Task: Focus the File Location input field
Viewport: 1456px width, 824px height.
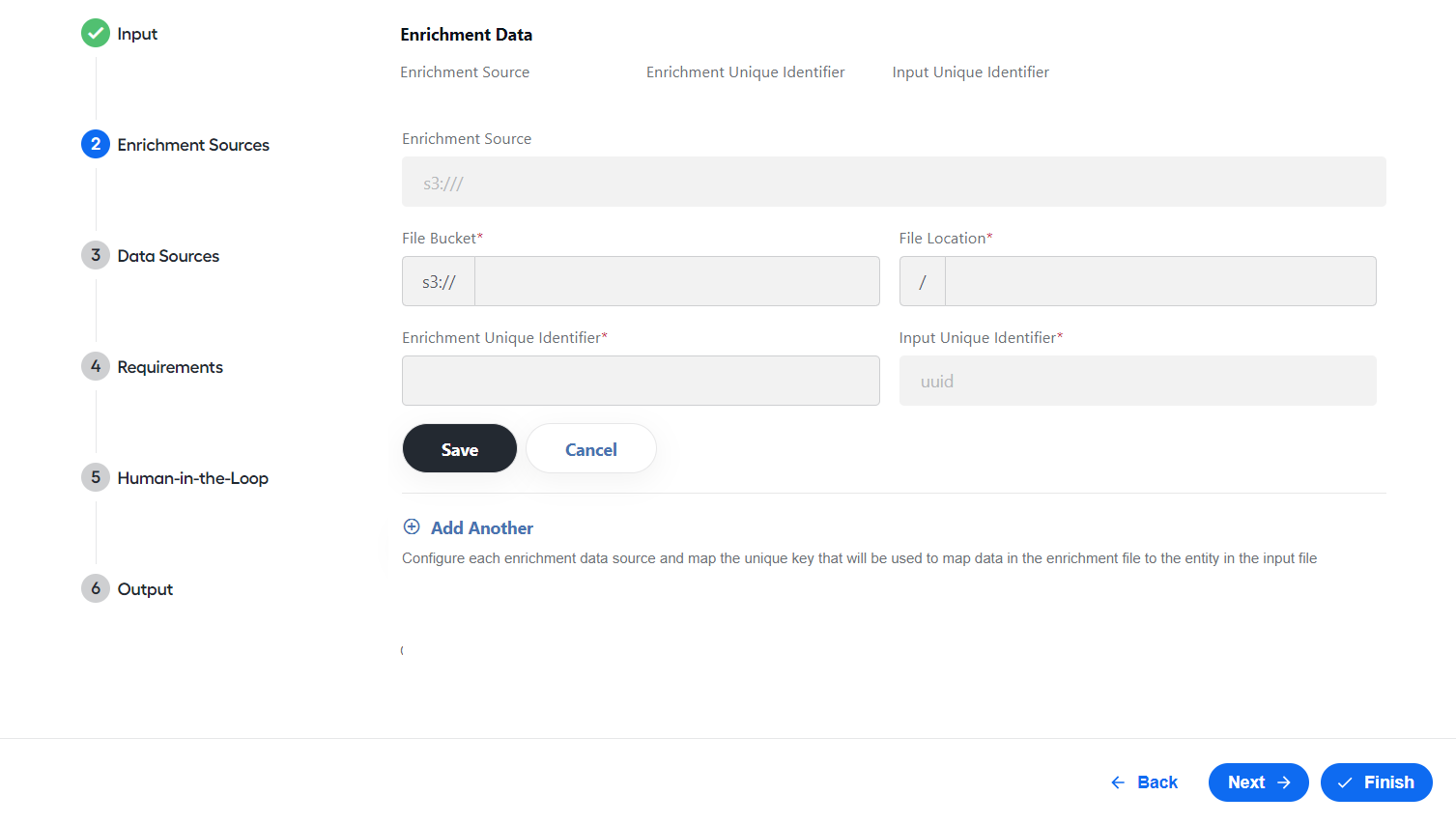Action: point(1160,281)
